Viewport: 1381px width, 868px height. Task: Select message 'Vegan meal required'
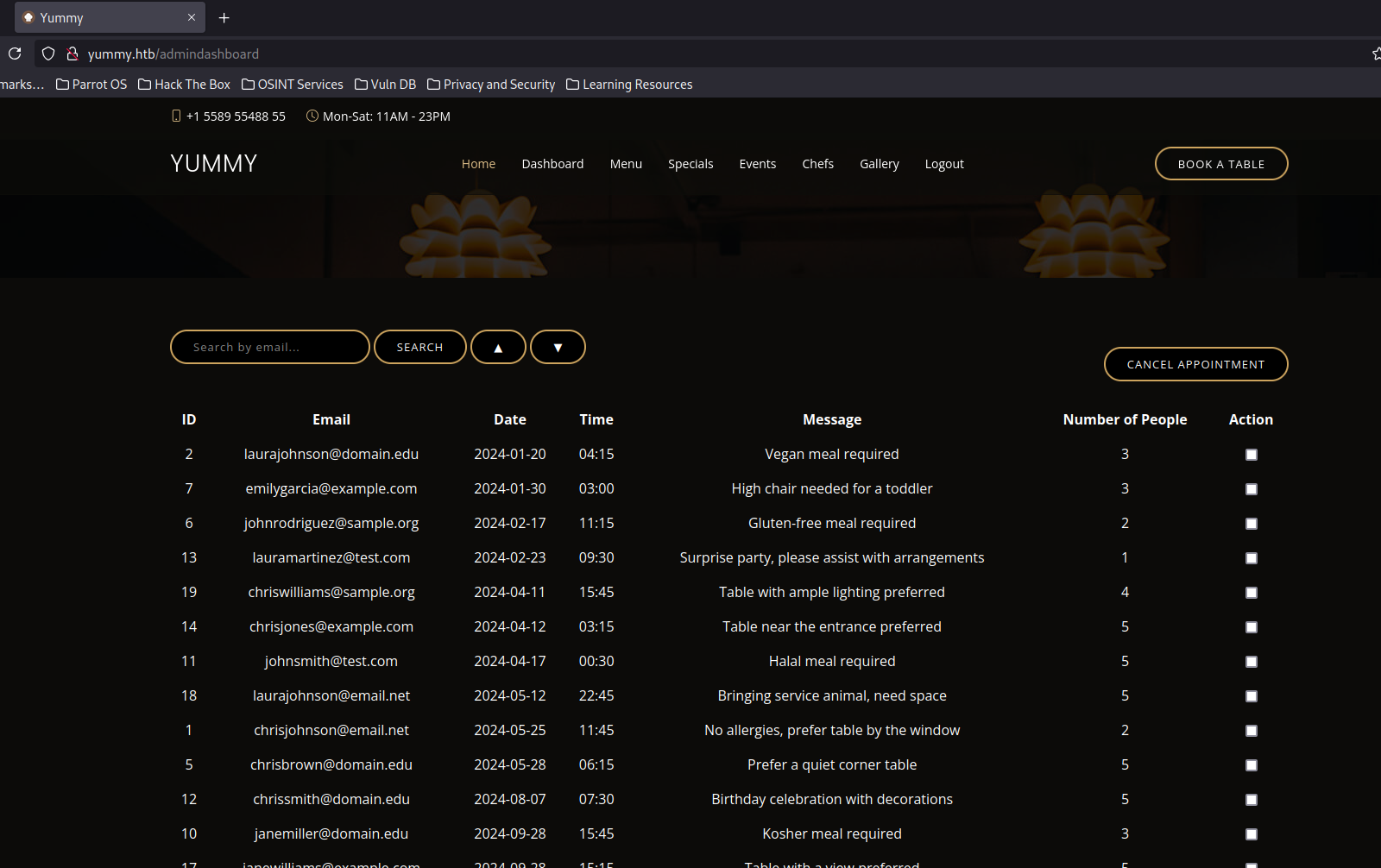832,454
